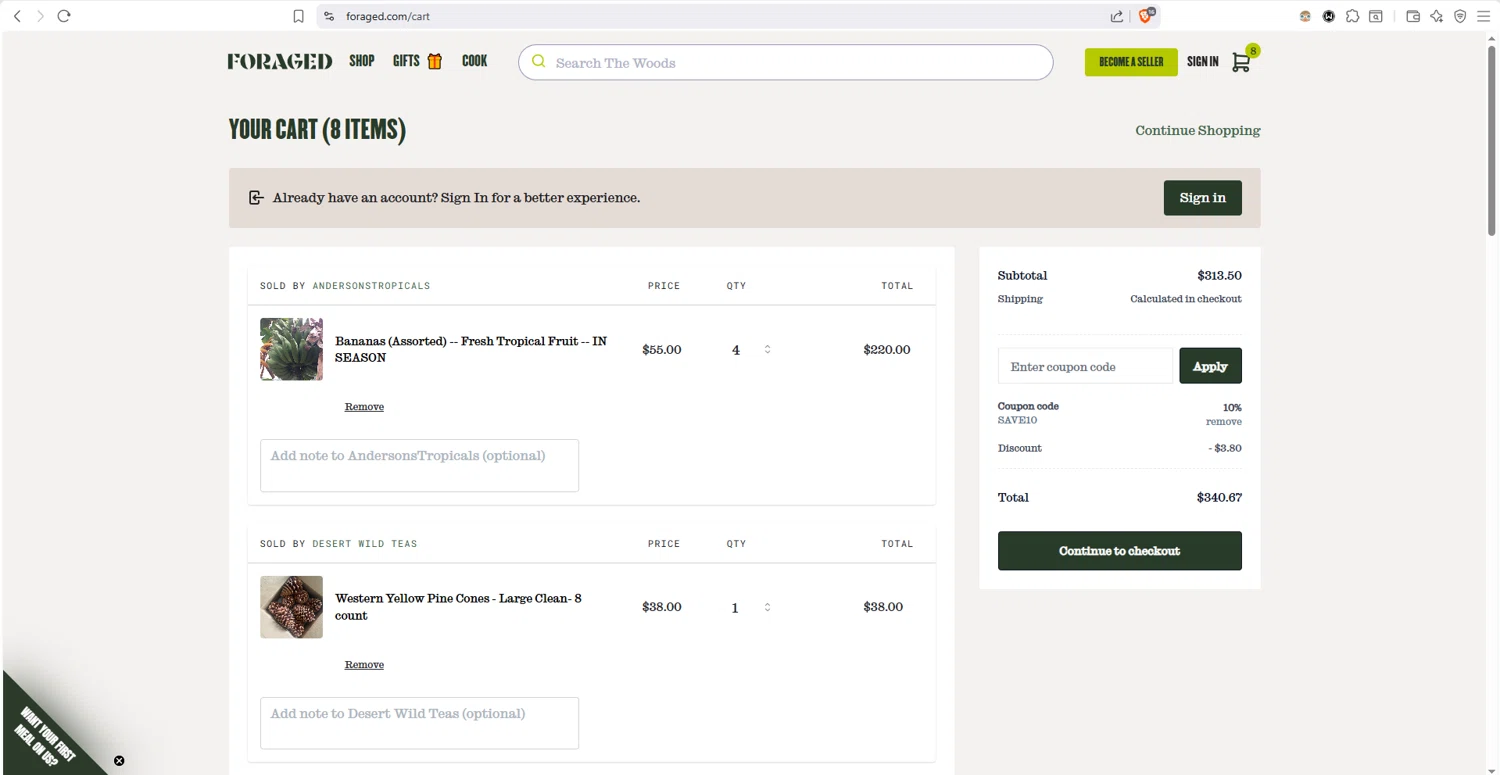Image resolution: width=1500 pixels, height=775 pixels.
Task: Click the Continue Shopping link
Action: [x=1198, y=130]
